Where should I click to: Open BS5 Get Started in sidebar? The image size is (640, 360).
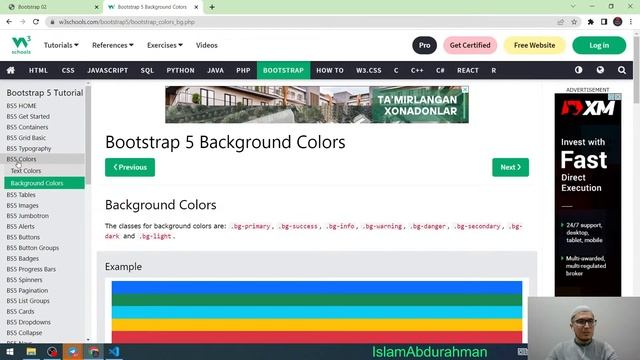point(28,116)
